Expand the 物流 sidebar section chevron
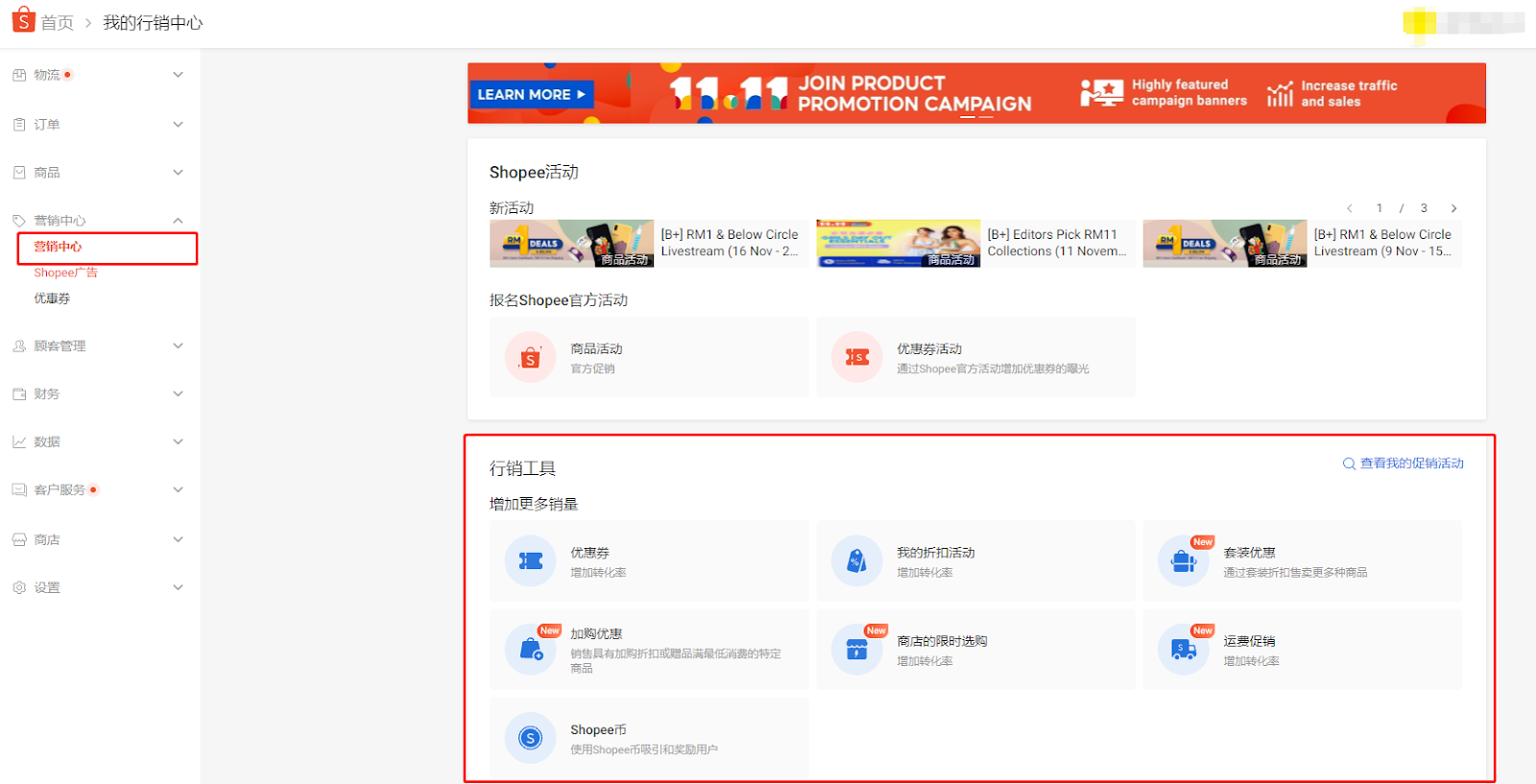Screen dimensions: 1536x784 [178, 75]
